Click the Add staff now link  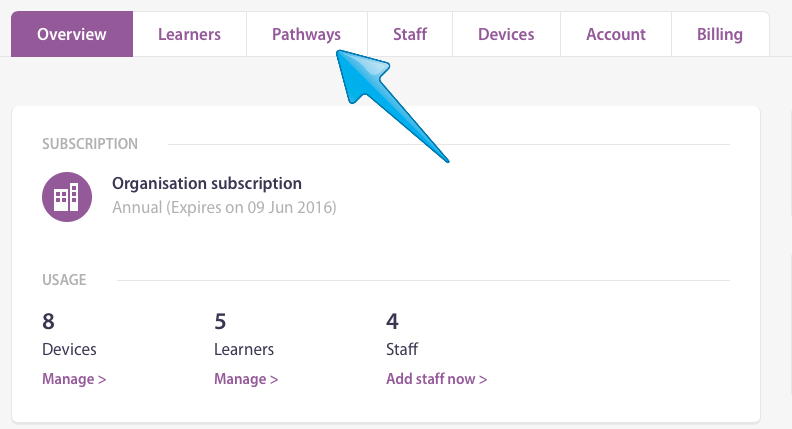(436, 379)
